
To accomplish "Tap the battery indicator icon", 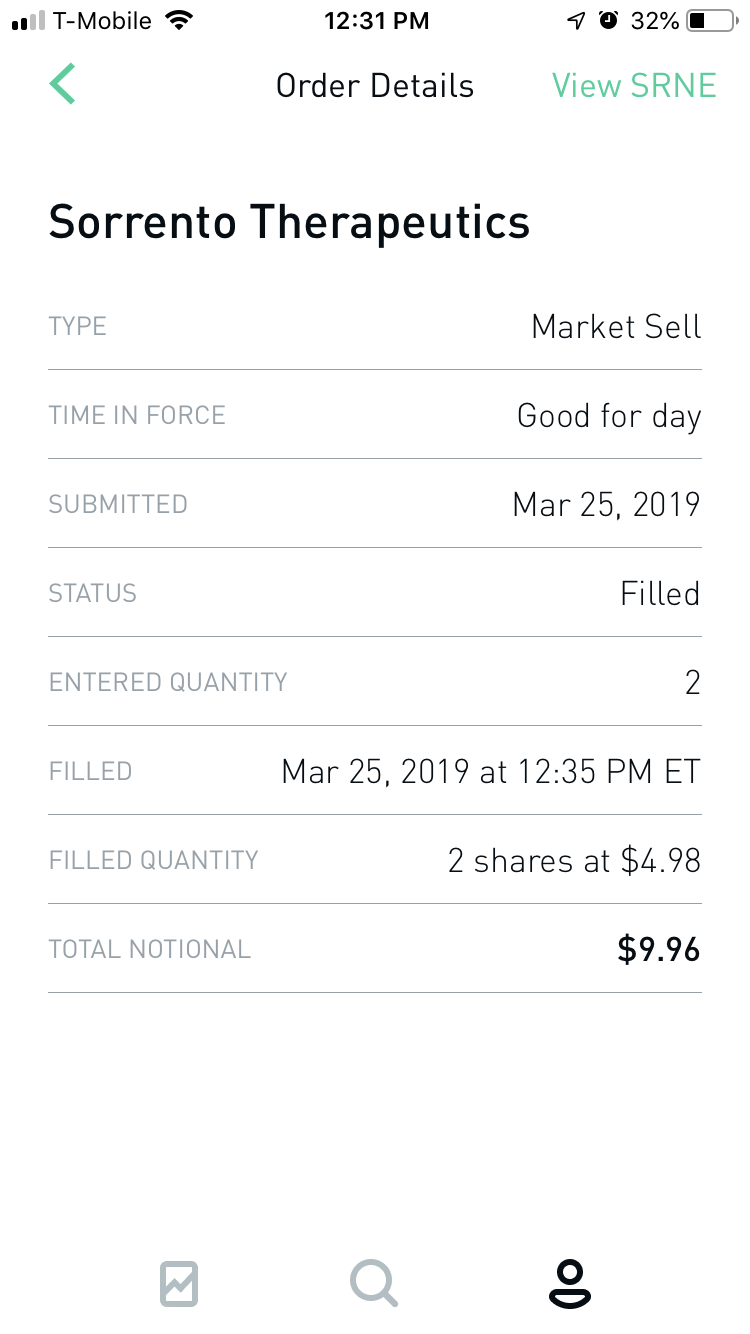I will tap(711, 21).
